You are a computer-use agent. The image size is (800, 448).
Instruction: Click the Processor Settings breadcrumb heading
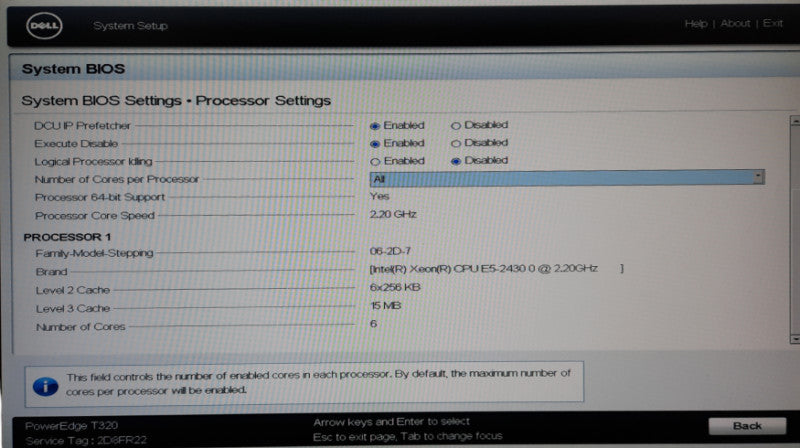pos(263,101)
